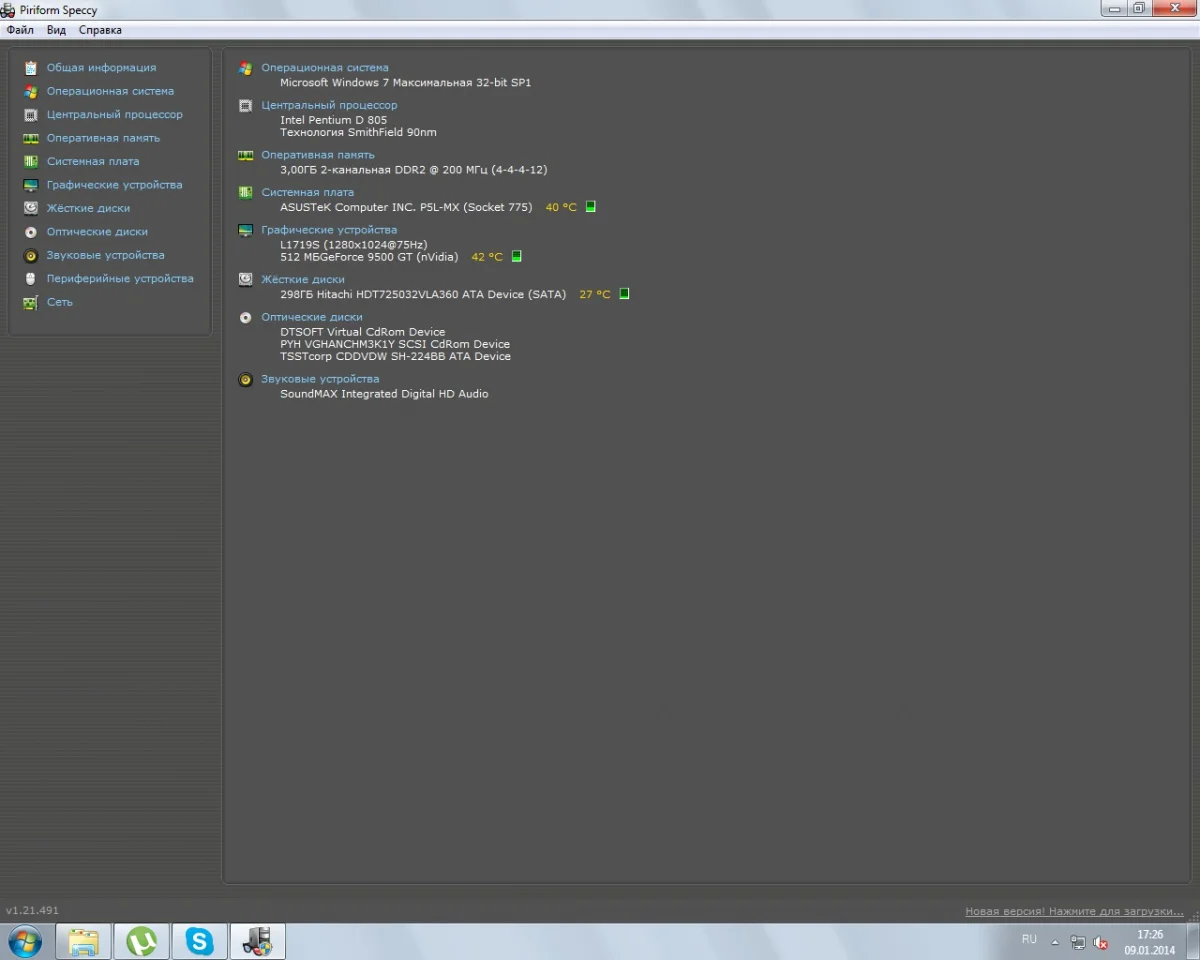The height and width of the screenshot is (960, 1200).
Task: Click green temperature indicator next to 40 °C
Action: click(x=590, y=207)
